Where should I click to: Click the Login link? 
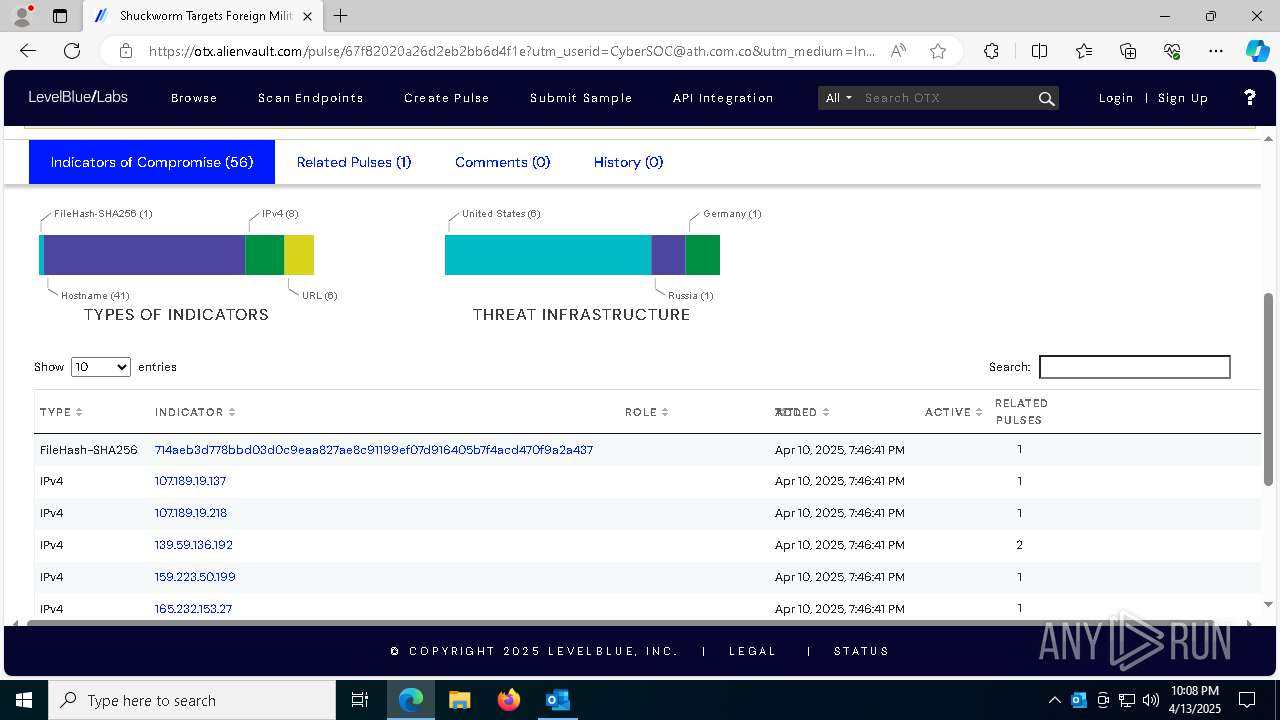[1116, 98]
